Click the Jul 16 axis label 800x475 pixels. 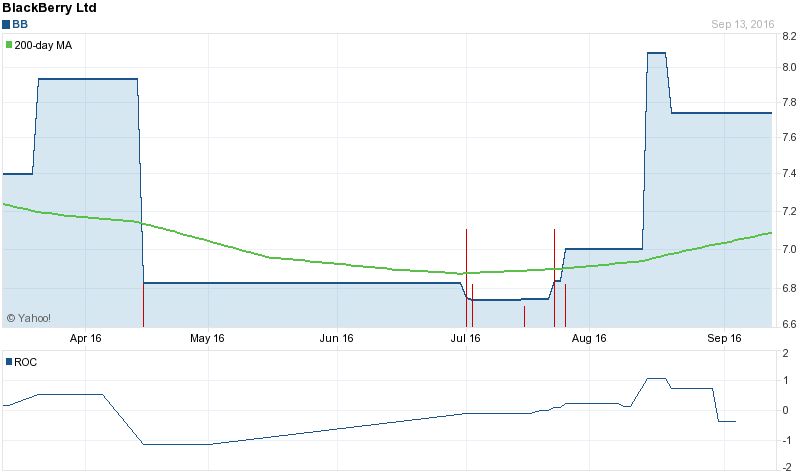[x=465, y=338]
